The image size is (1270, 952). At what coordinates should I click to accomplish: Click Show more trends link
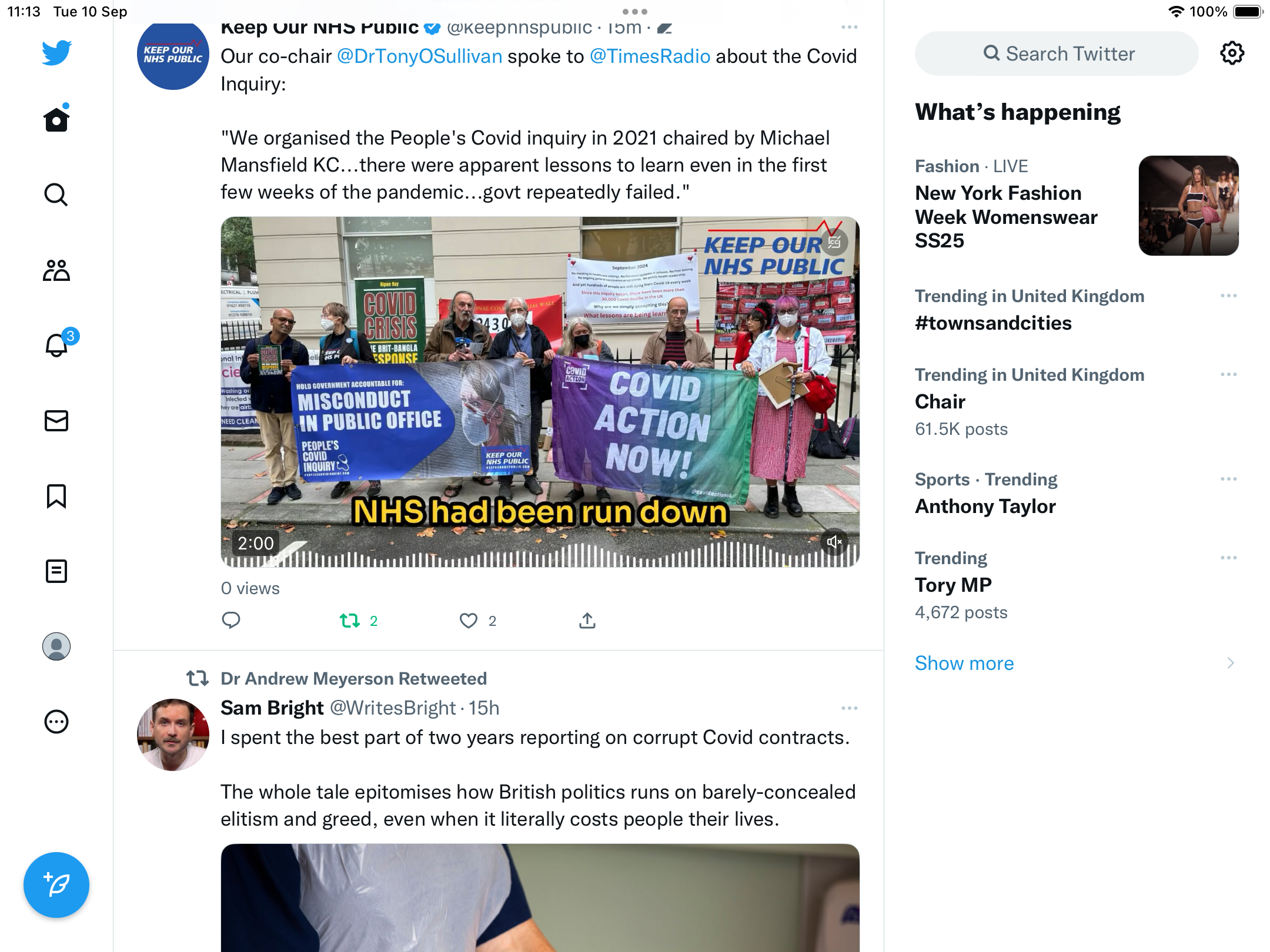click(x=964, y=663)
